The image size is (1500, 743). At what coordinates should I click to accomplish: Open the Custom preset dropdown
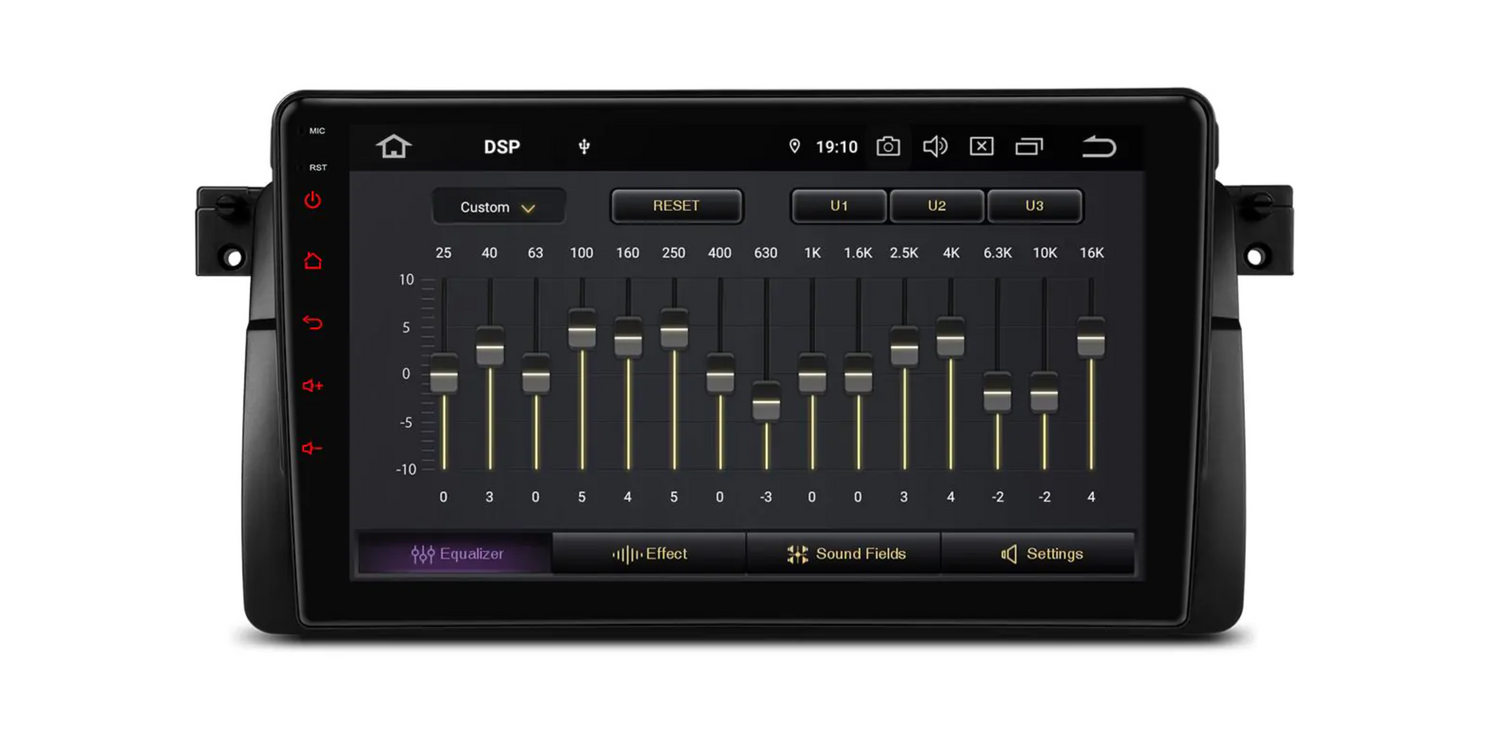pyautogui.click(x=498, y=207)
